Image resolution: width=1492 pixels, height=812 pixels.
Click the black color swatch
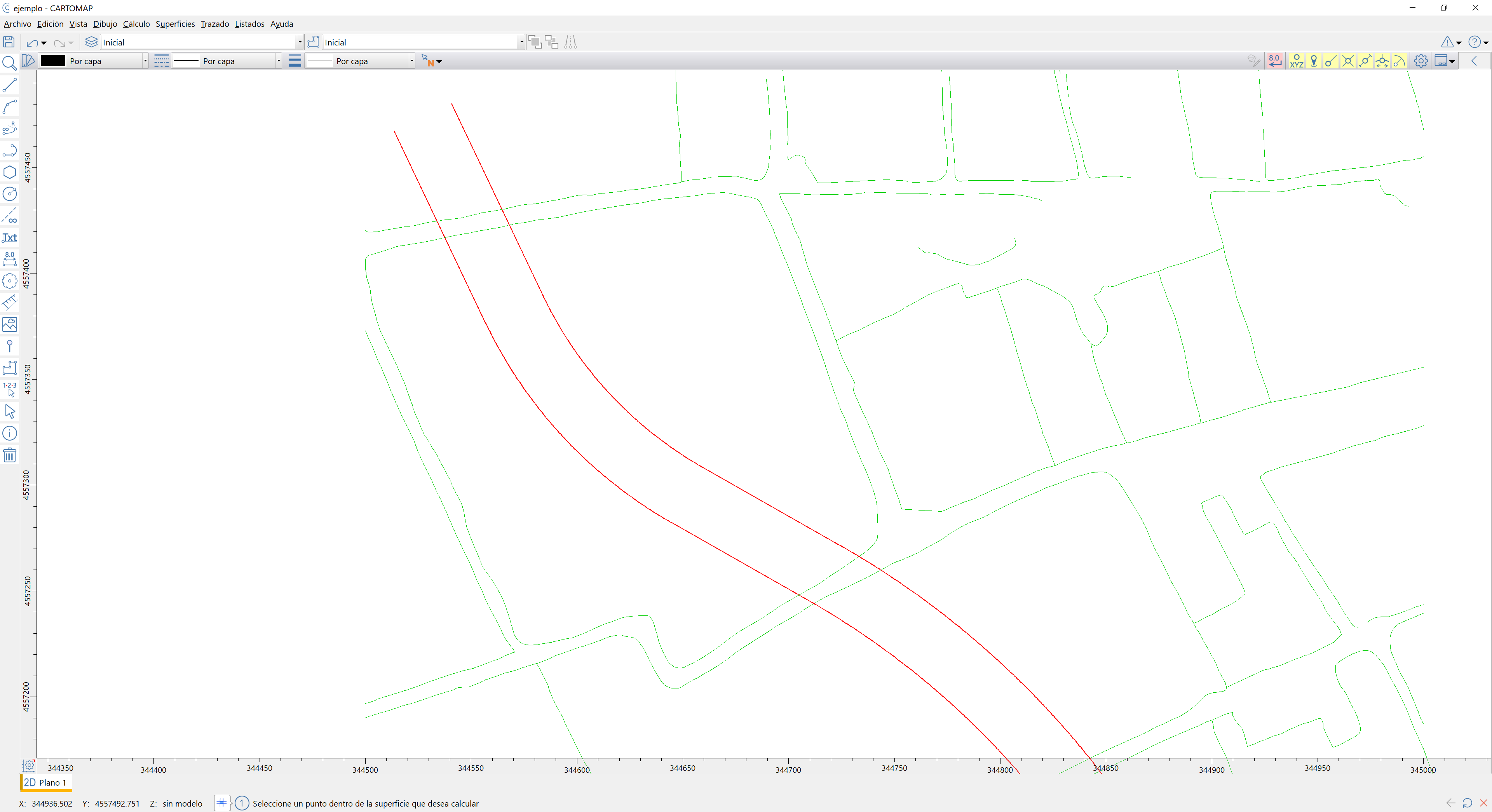pos(53,61)
